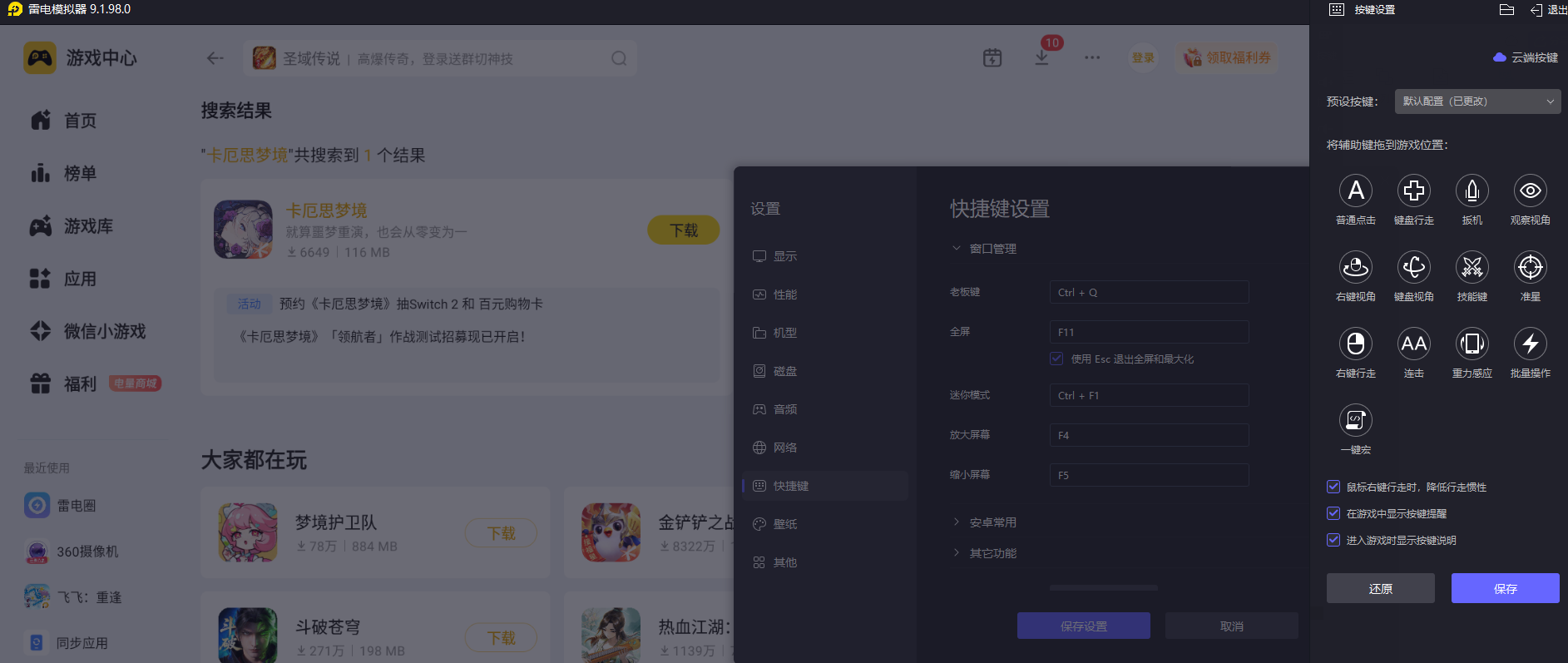Select the 键盘视角 tool

pyautogui.click(x=1414, y=268)
